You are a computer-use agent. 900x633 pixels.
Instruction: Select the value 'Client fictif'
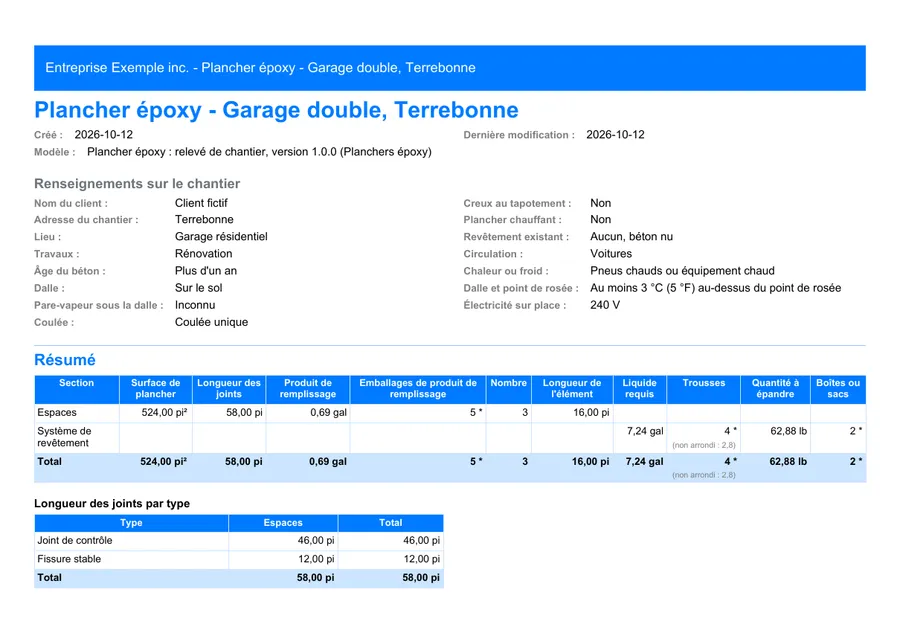[x=201, y=203]
